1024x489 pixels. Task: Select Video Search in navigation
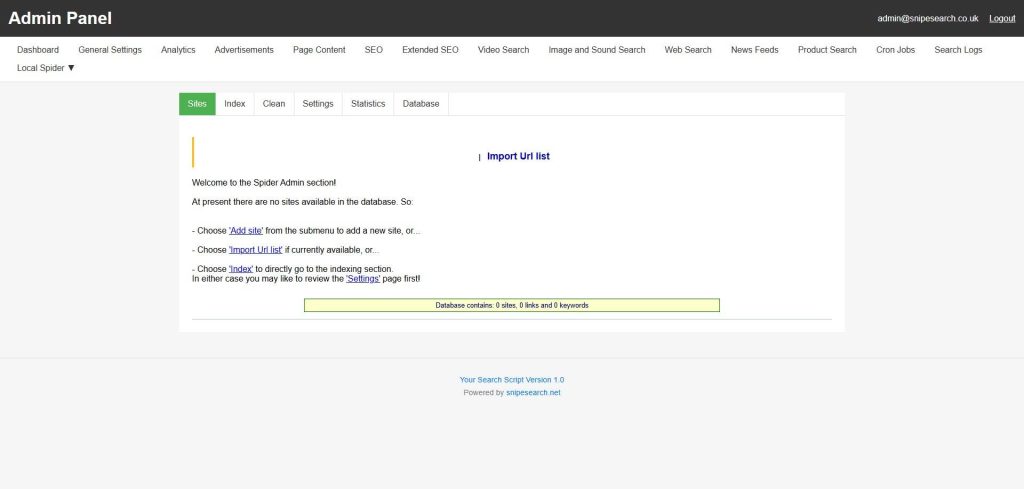503,50
